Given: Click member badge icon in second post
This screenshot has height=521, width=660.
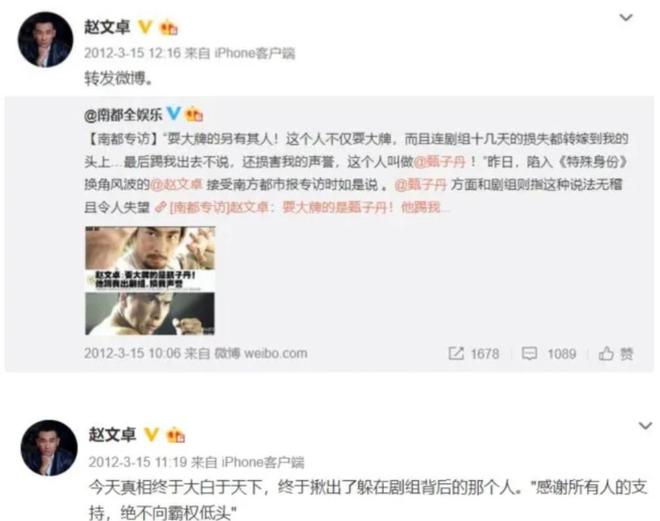Looking at the screenshot, I should [176, 435].
